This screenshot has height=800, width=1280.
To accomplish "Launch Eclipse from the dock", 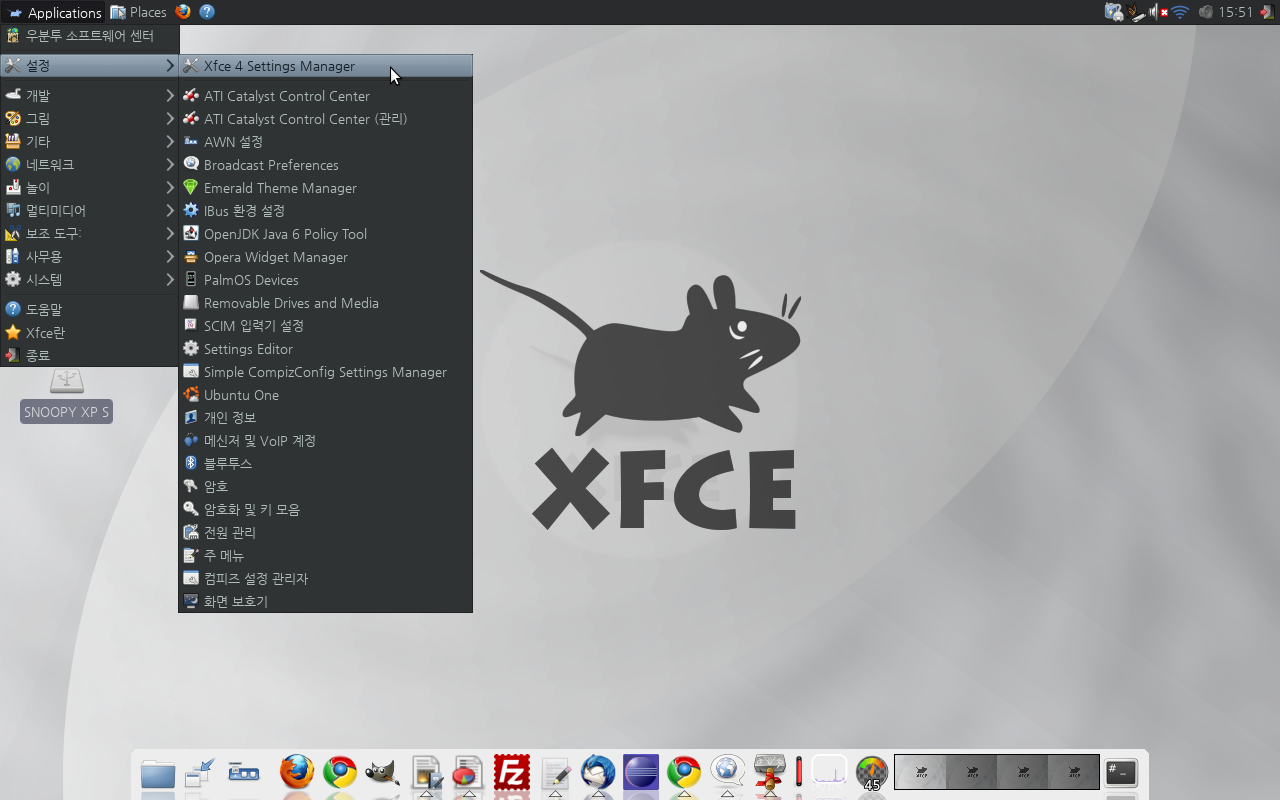I will coord(641,772).
